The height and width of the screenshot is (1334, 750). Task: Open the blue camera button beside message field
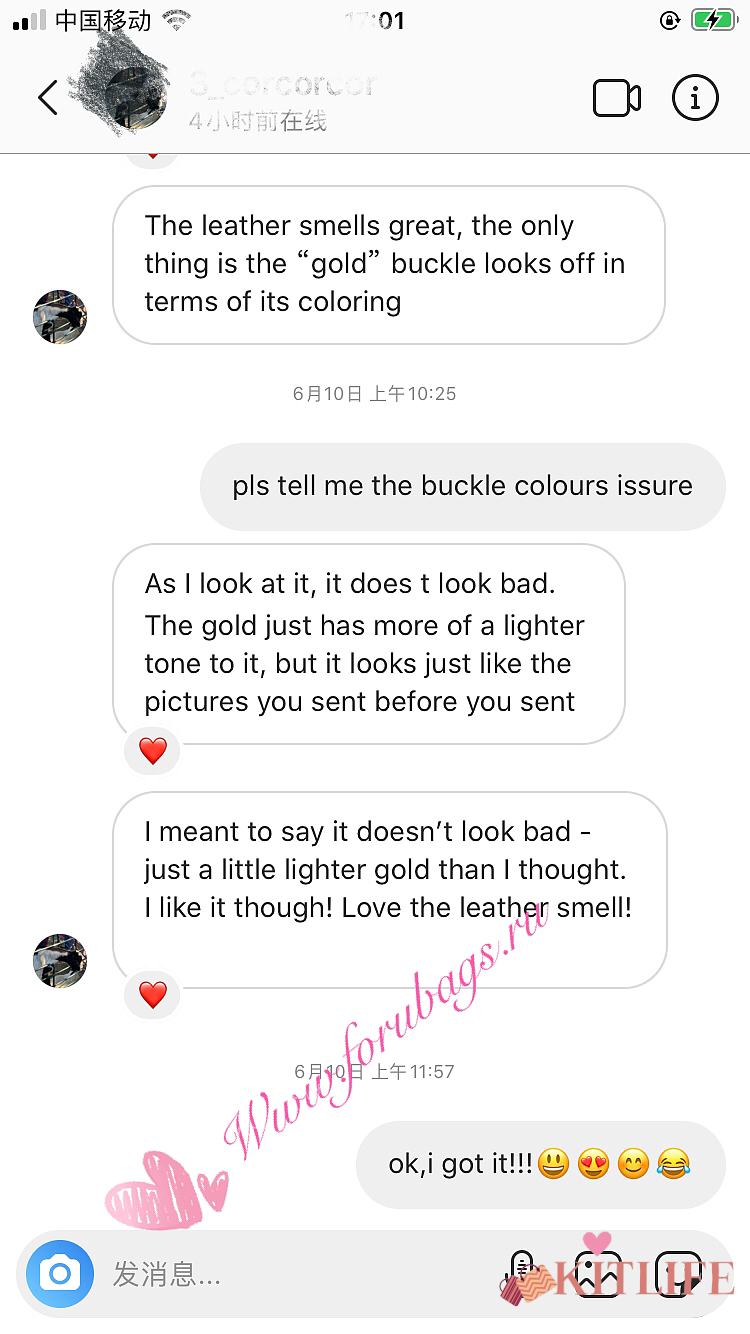pyautogui.click(x=60, y=1274)
